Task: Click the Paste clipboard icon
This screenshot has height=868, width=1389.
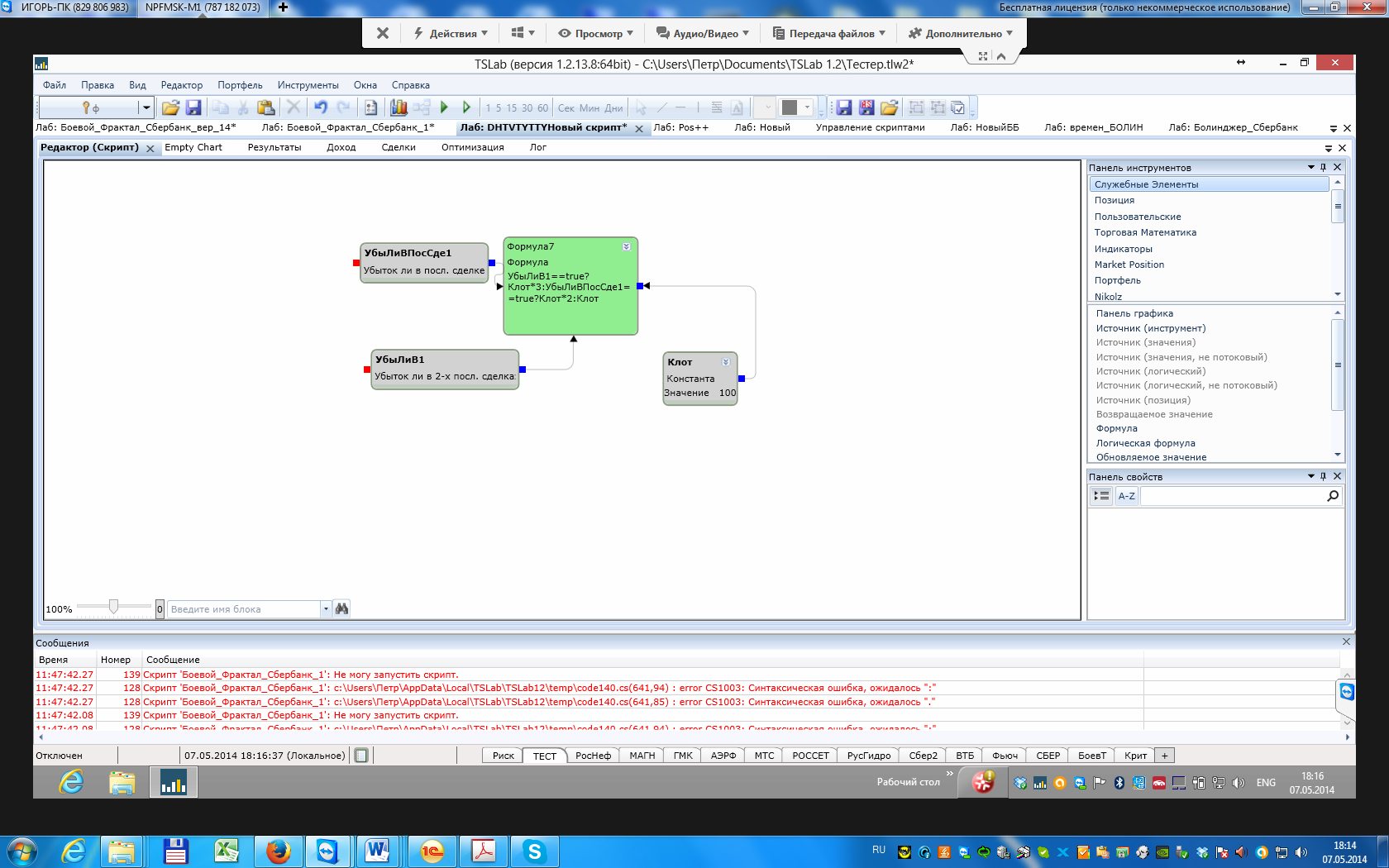Action: 265,107
